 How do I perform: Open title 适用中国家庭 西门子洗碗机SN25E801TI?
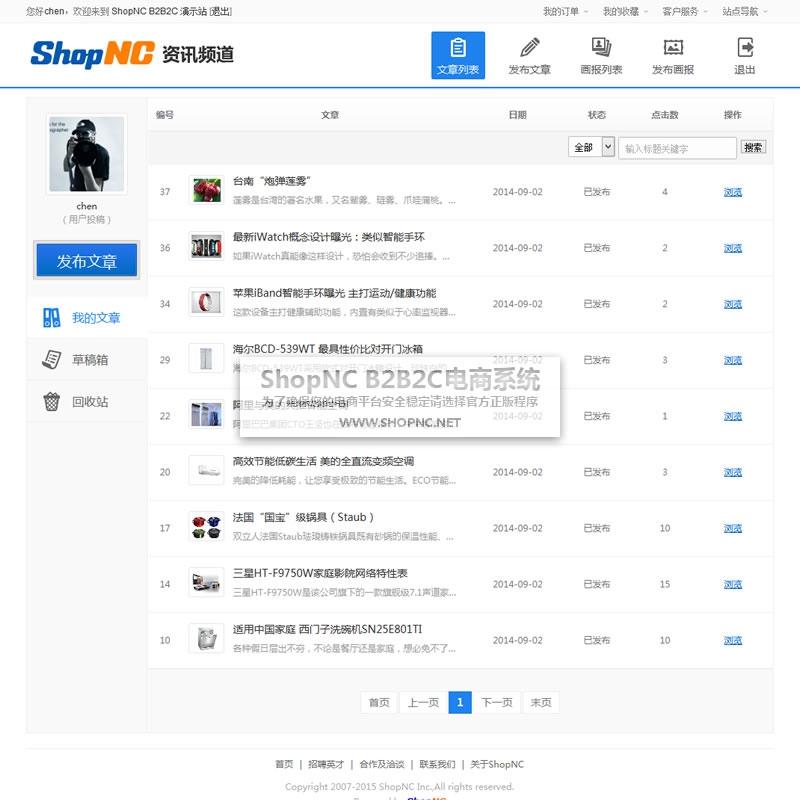coord(327,630)
